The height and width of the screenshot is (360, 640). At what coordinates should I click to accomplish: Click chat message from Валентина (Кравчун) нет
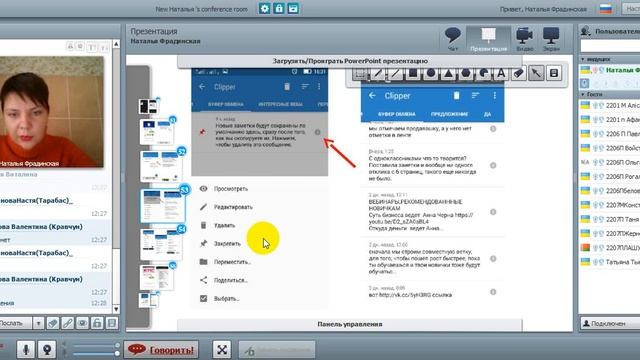click(55, 233)
